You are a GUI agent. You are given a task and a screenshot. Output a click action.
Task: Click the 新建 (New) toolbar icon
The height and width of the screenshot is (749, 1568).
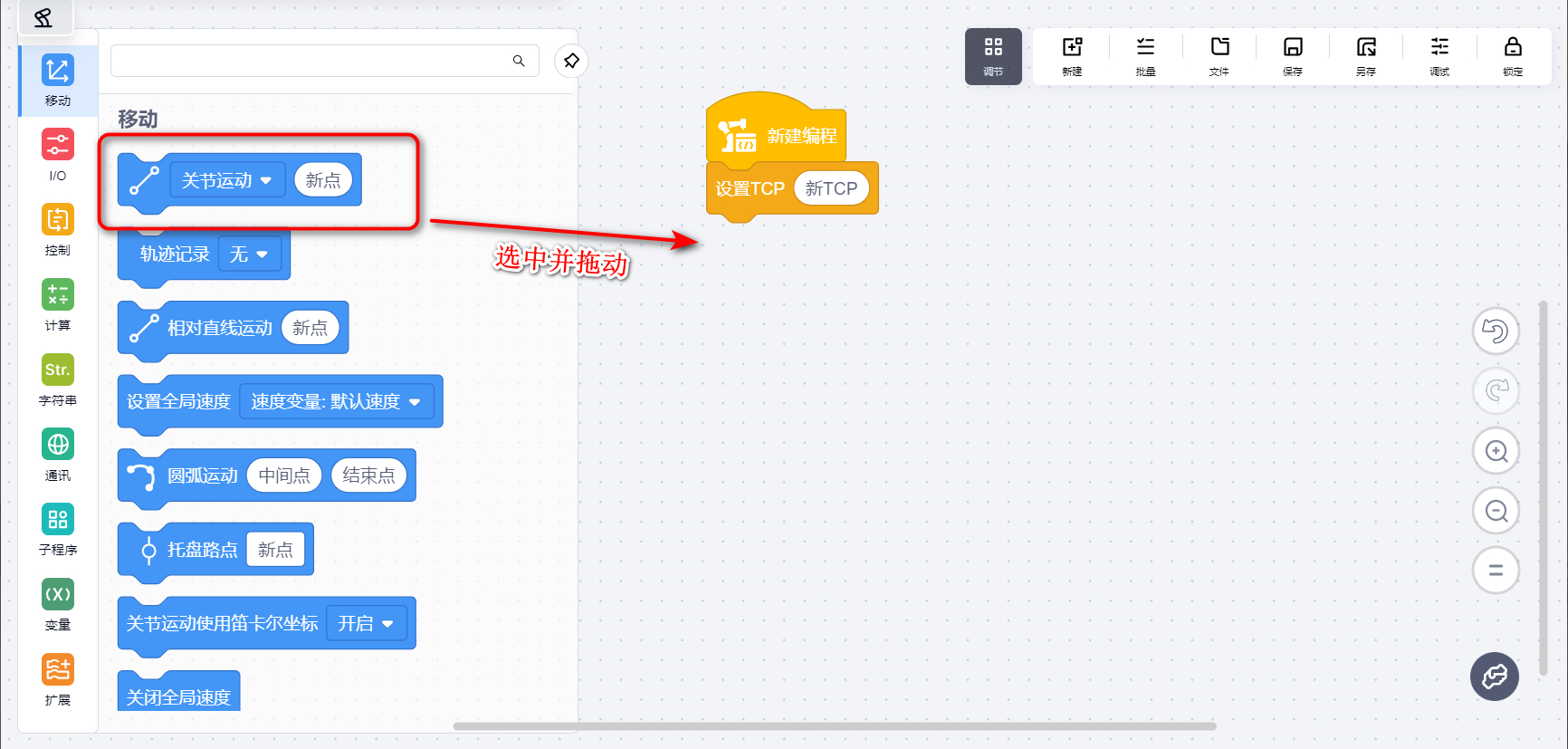coord(1072,56)
